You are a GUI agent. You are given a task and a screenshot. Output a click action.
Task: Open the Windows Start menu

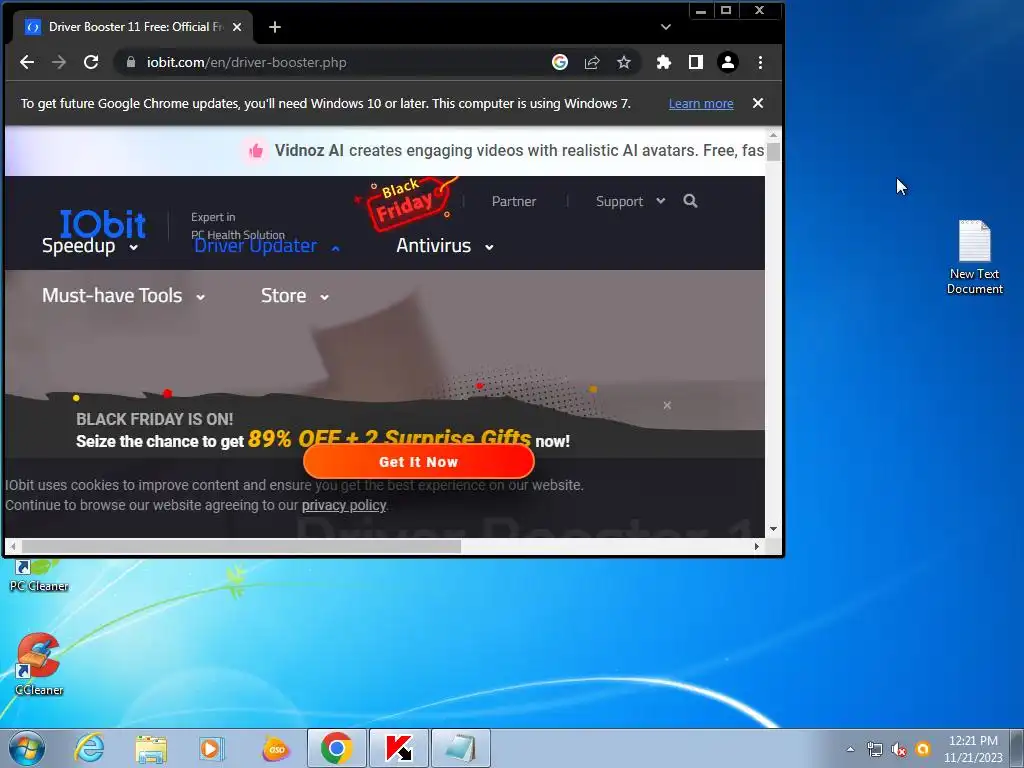point(27,748)
